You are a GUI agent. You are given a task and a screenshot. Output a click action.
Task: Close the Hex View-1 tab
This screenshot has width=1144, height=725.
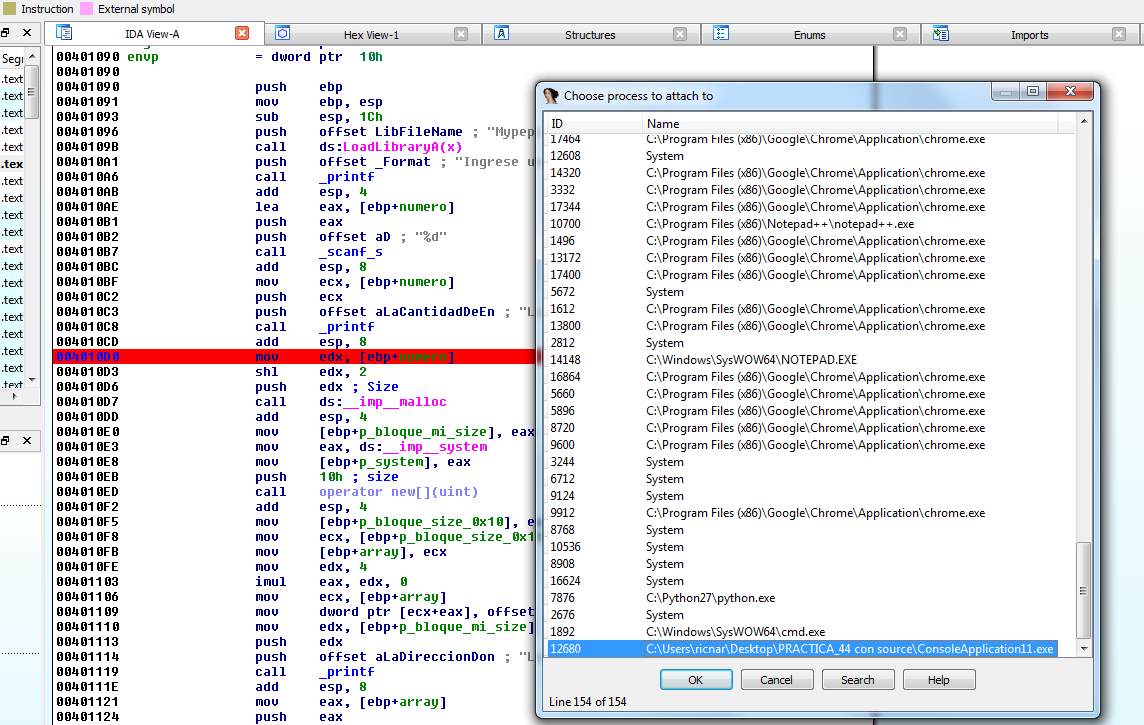click(x=461, y=34)
